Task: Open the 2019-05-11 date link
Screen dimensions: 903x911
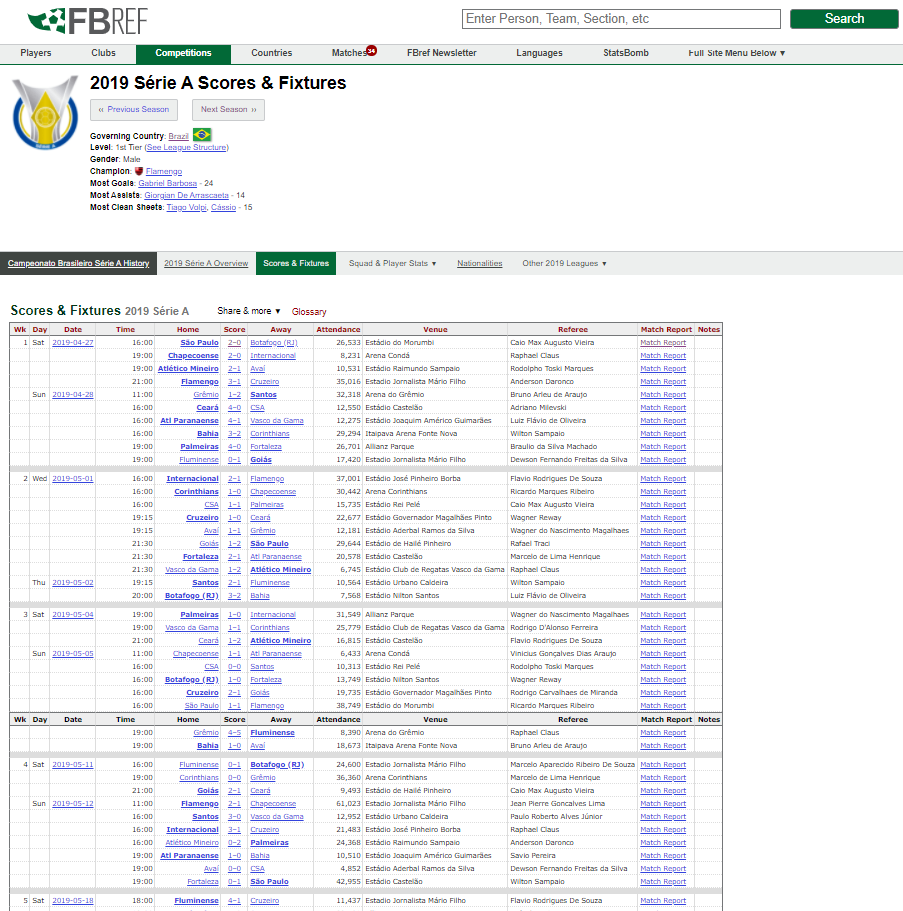Action: click(x=73, y=765)
